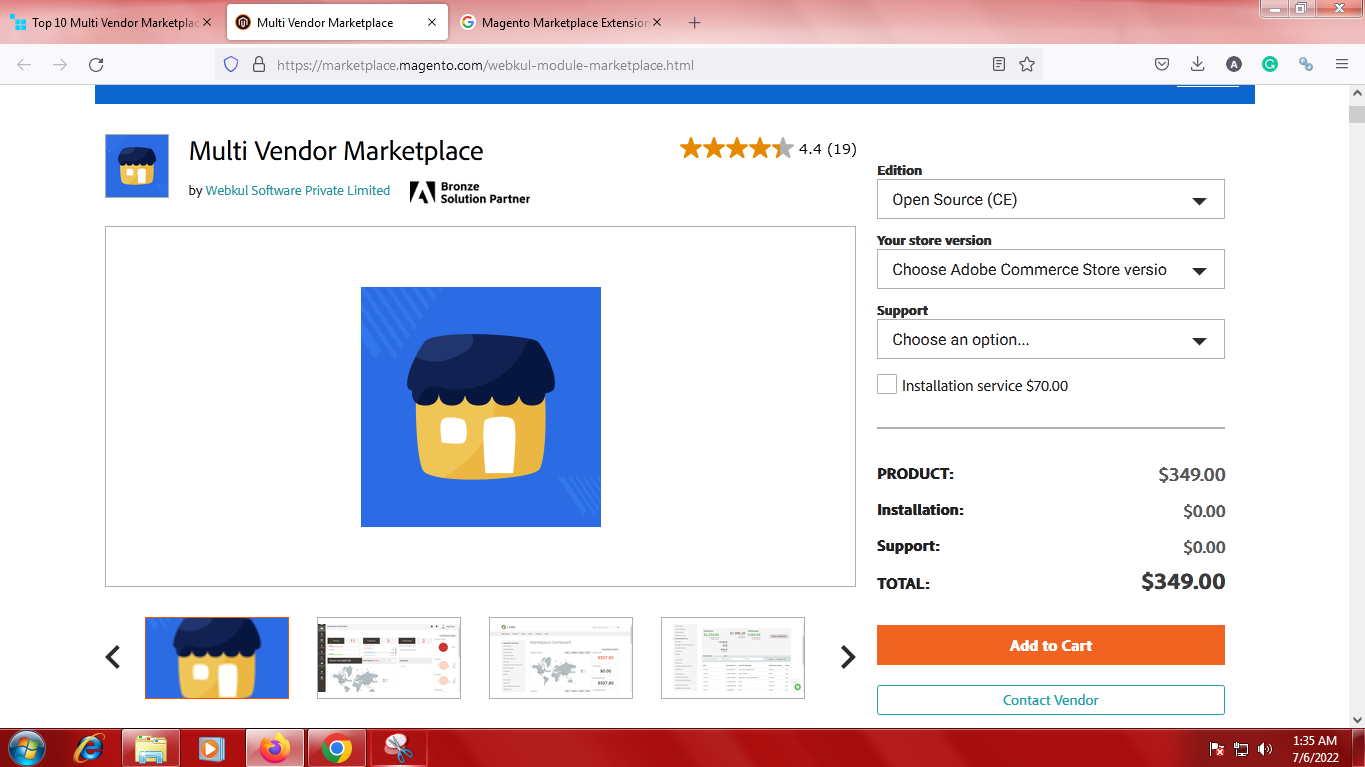Click the Multi Vendor Marketplace product logo
Image resolution: width=1365 pixels, height=767 pixels.
tap(137, 166)
